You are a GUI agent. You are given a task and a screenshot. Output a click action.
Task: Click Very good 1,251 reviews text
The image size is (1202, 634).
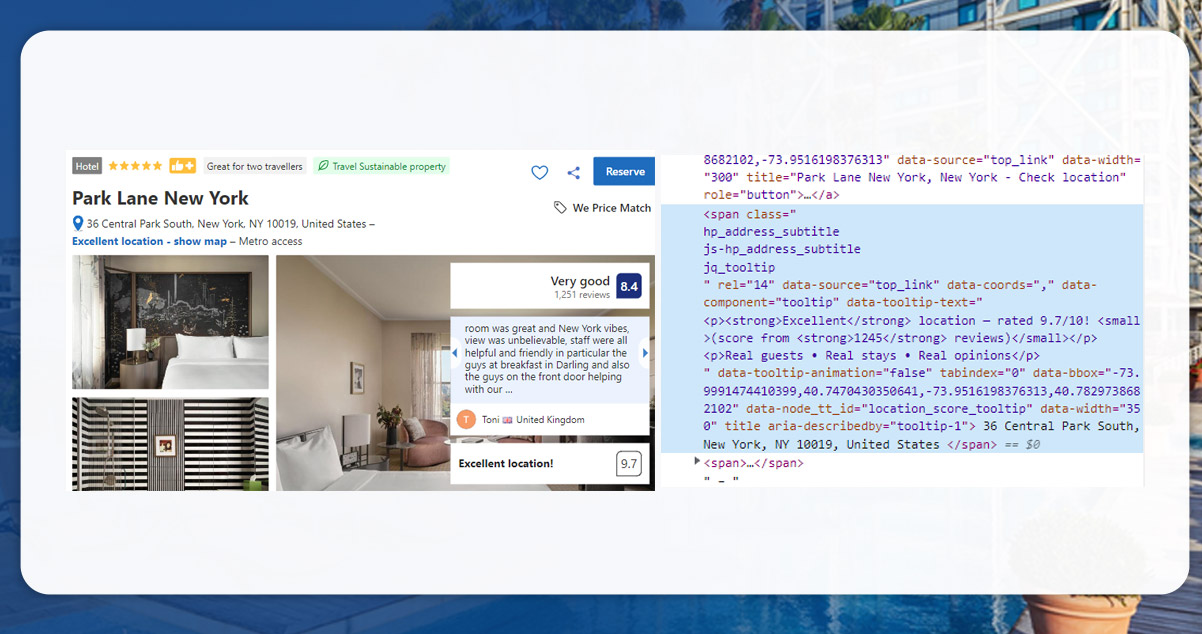coord(580,287)
